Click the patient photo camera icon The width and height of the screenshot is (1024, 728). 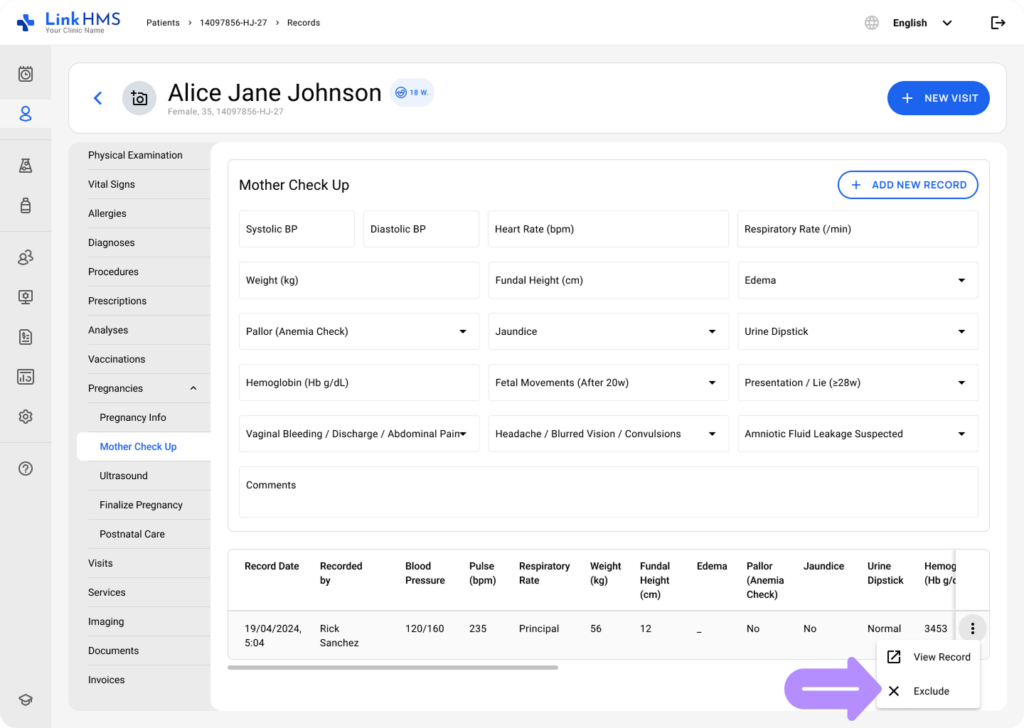pos(139,98)
